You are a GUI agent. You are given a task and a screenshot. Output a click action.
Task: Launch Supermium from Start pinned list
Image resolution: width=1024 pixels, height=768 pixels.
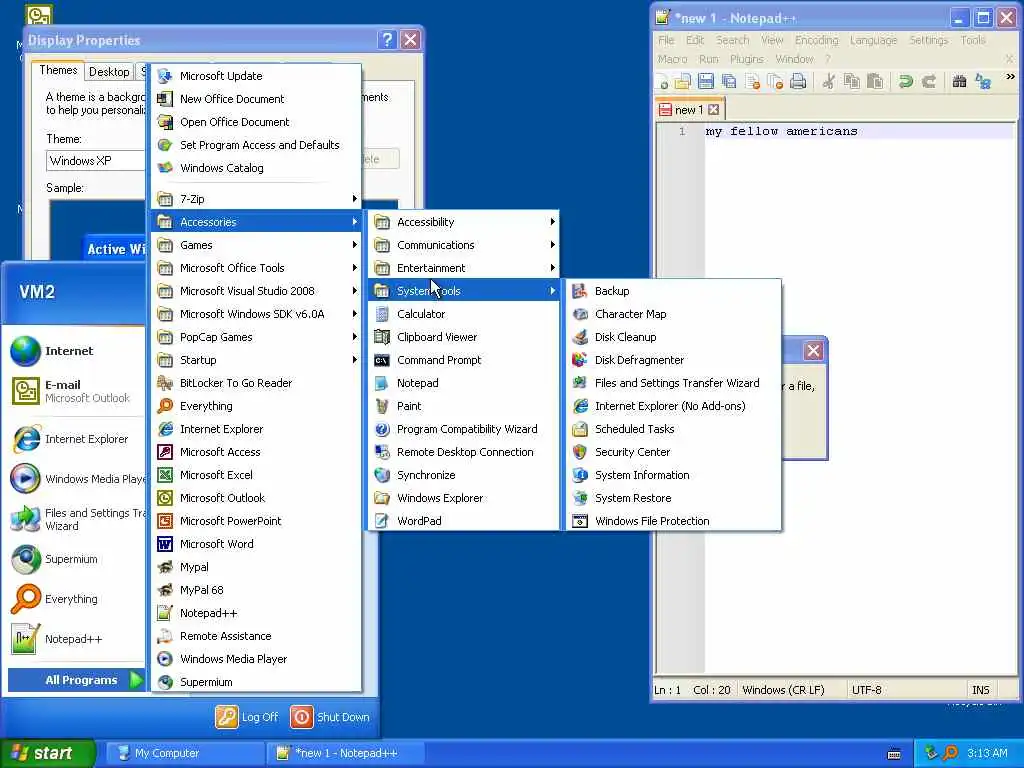(74, 559)
